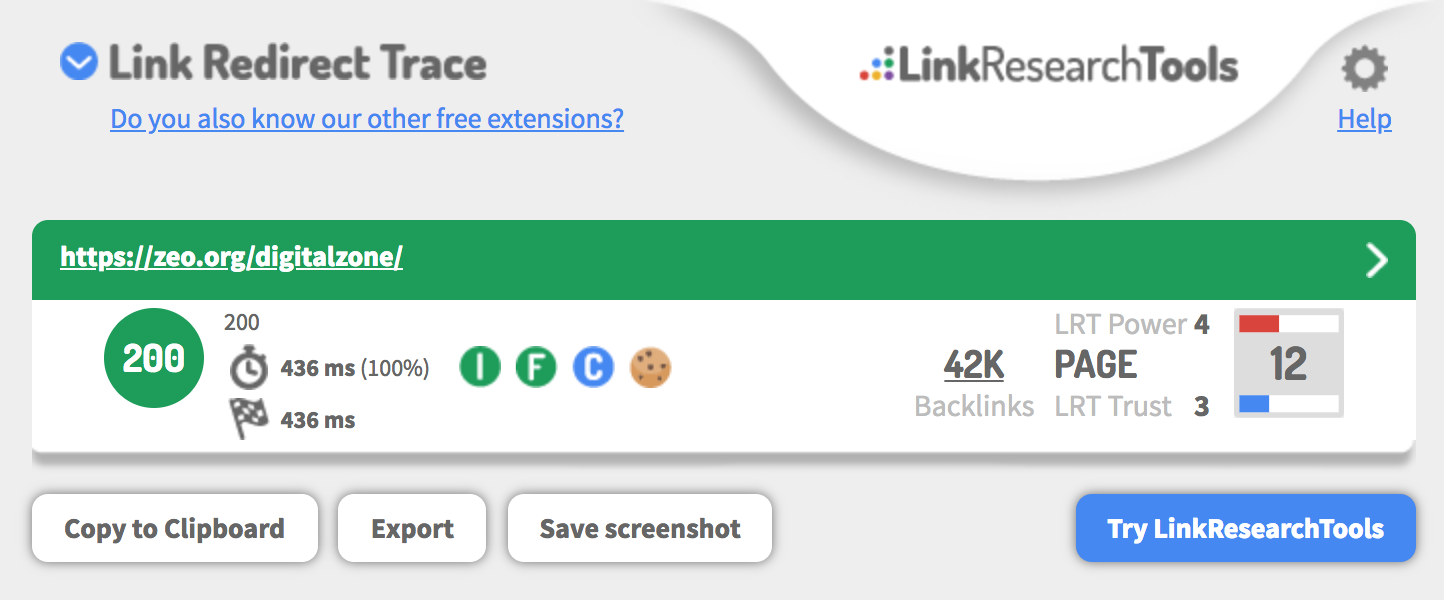Click the cookie icon
The width and height of the screenshot is (1444, 600).
tap(650, 368)
